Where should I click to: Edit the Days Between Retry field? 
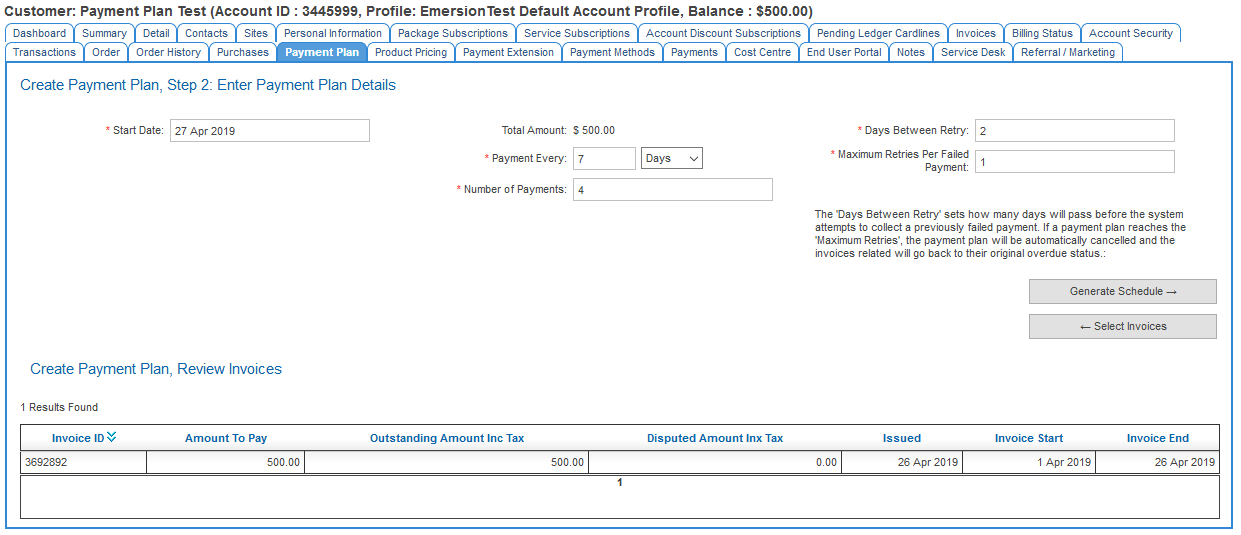tap(1074, 130)
